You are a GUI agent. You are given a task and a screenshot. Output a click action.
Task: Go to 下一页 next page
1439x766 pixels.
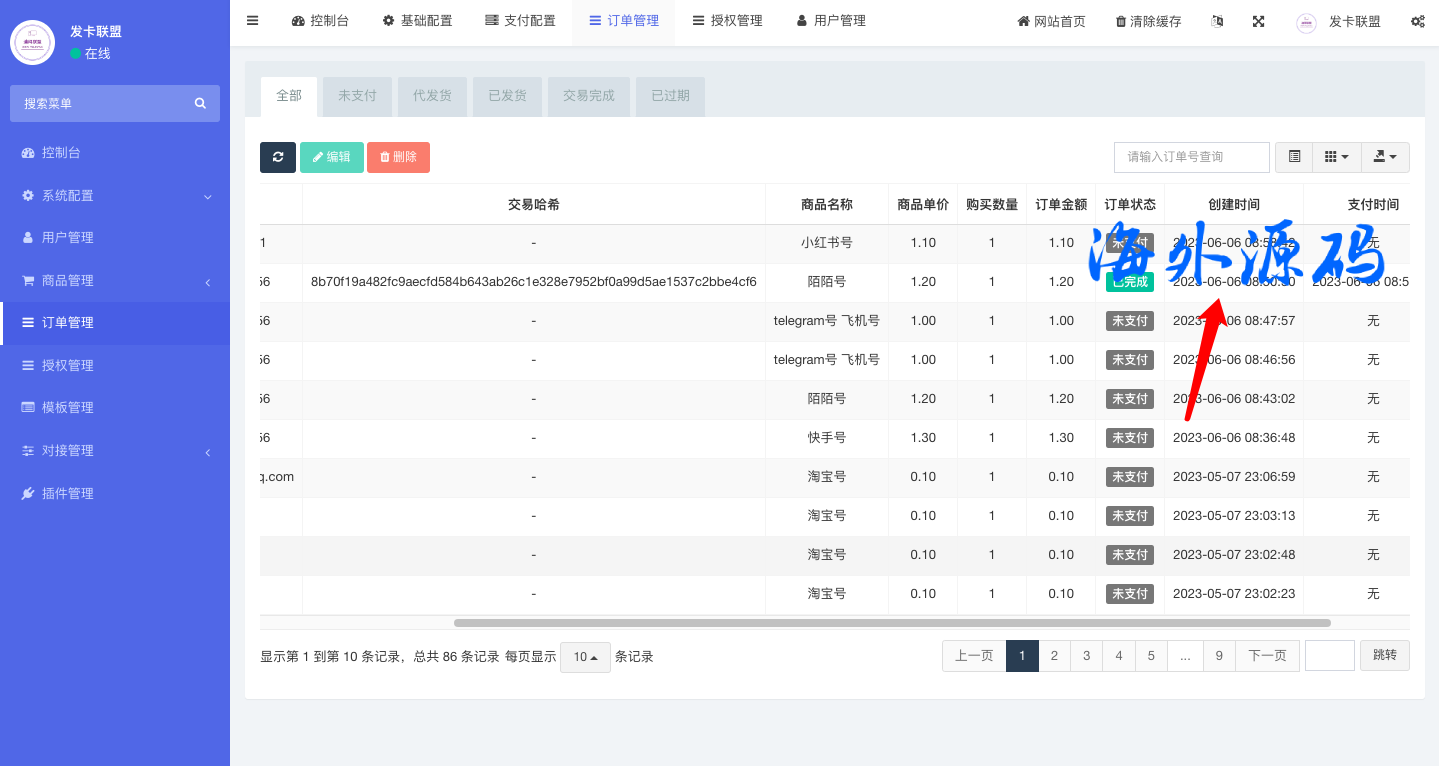click(x=1267, y=656)
